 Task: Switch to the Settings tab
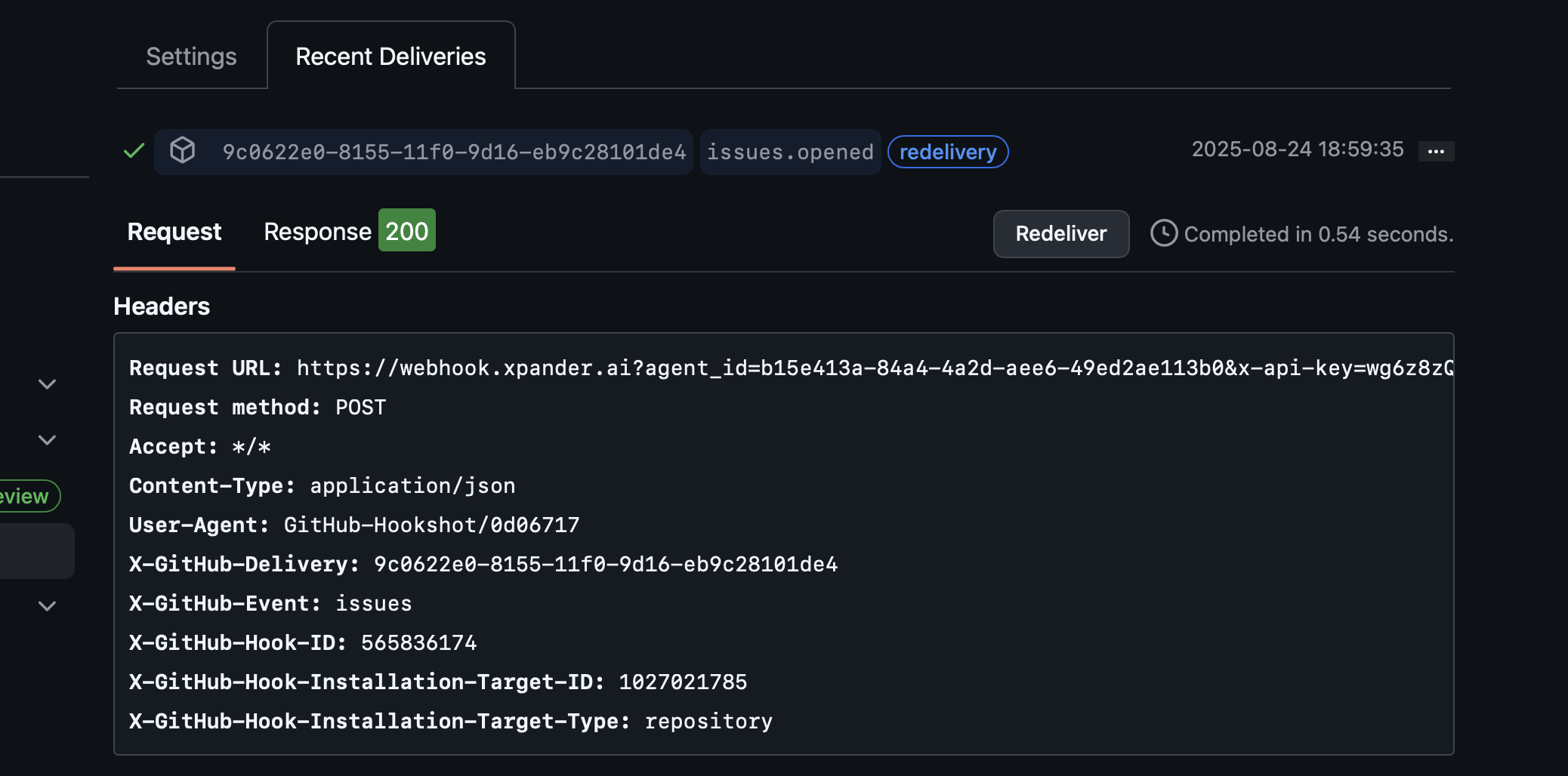tap(191, 56)
